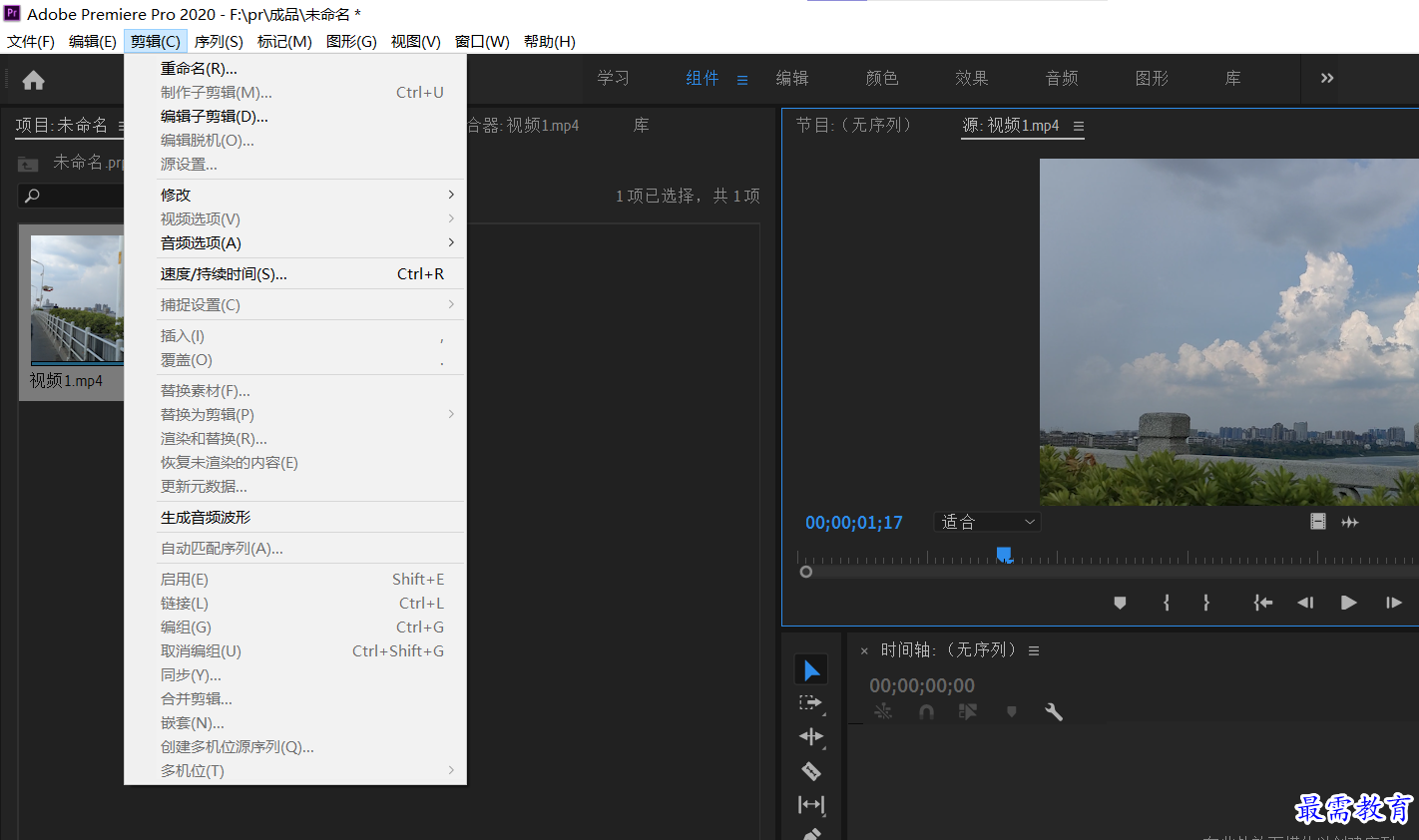The height and width of the screenshot is (840, 1419).
Task: Open the 窗口(W) menu
Action: [482, 42]
